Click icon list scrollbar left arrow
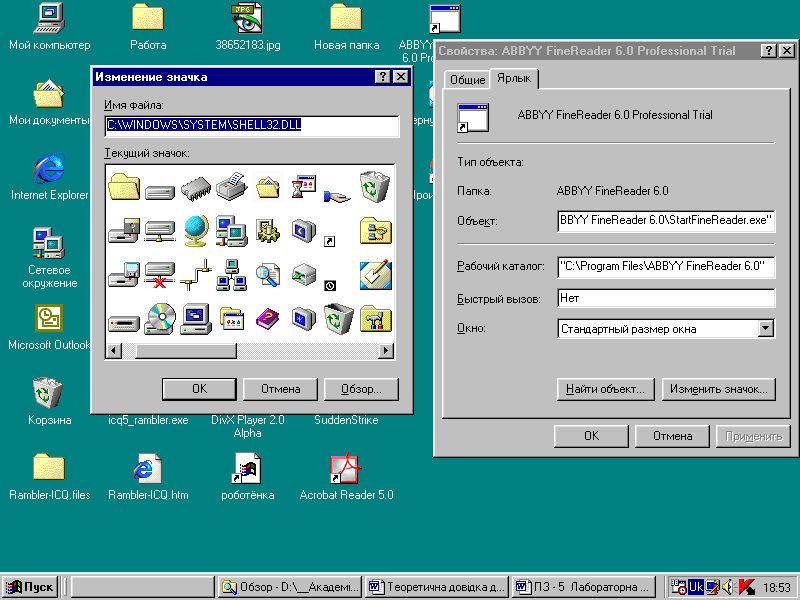 (114, 351)
